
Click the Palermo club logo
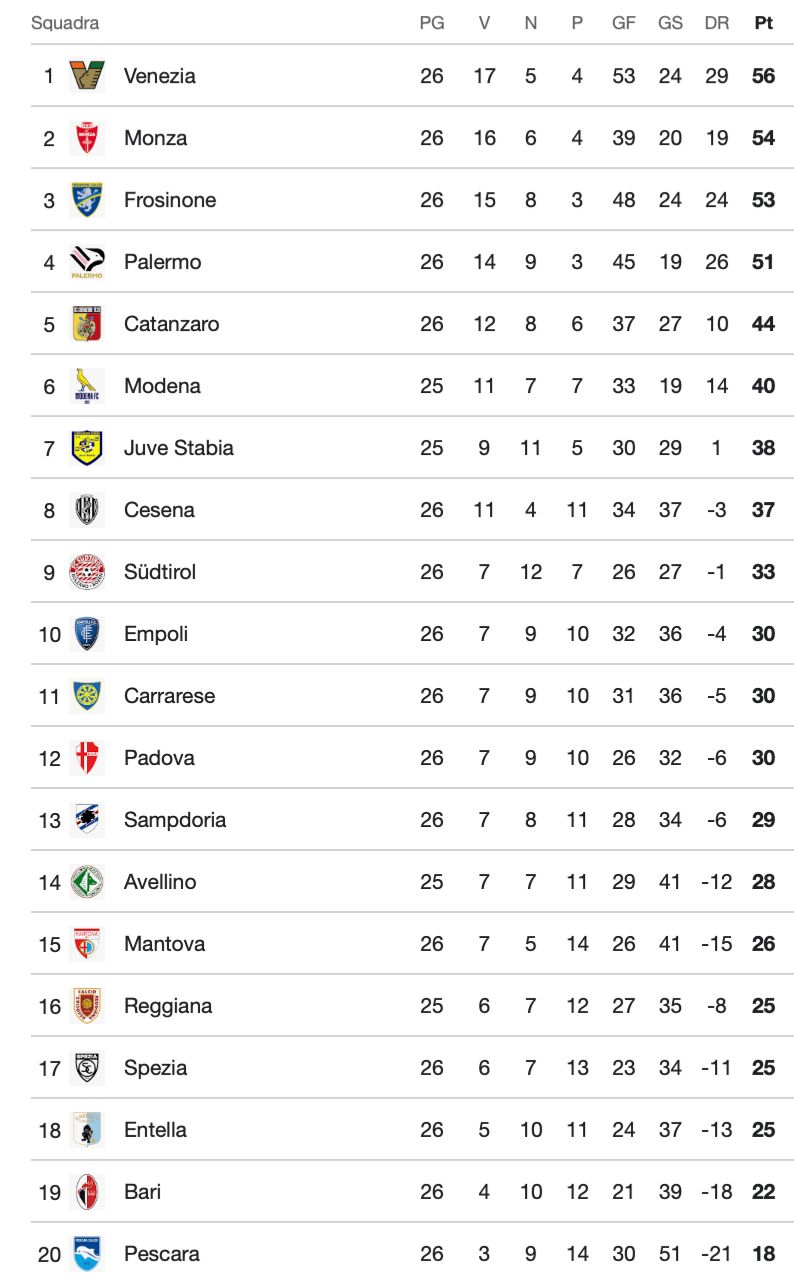coord(87,262)
